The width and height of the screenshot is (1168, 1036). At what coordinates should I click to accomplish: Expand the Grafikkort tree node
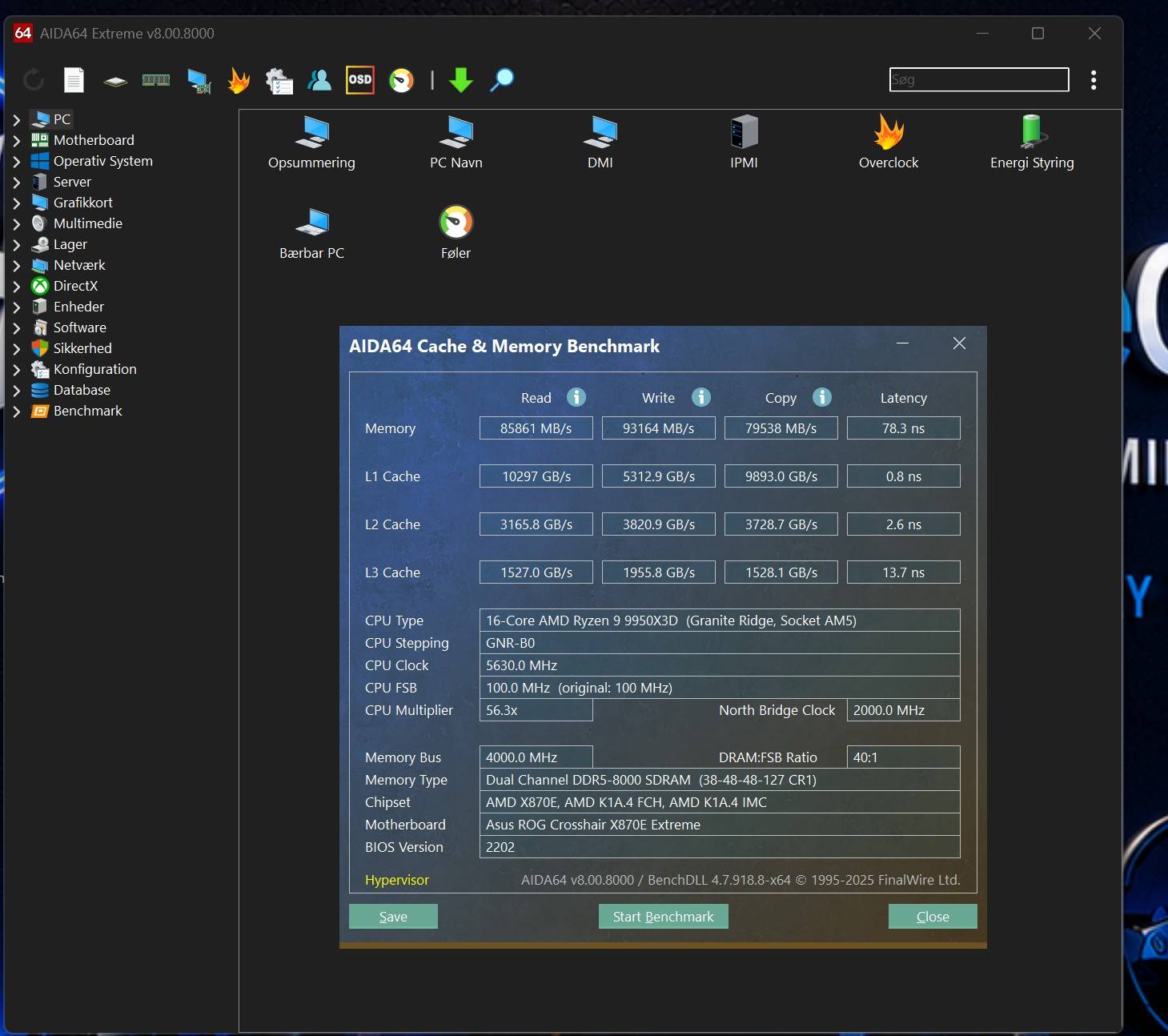17,203
